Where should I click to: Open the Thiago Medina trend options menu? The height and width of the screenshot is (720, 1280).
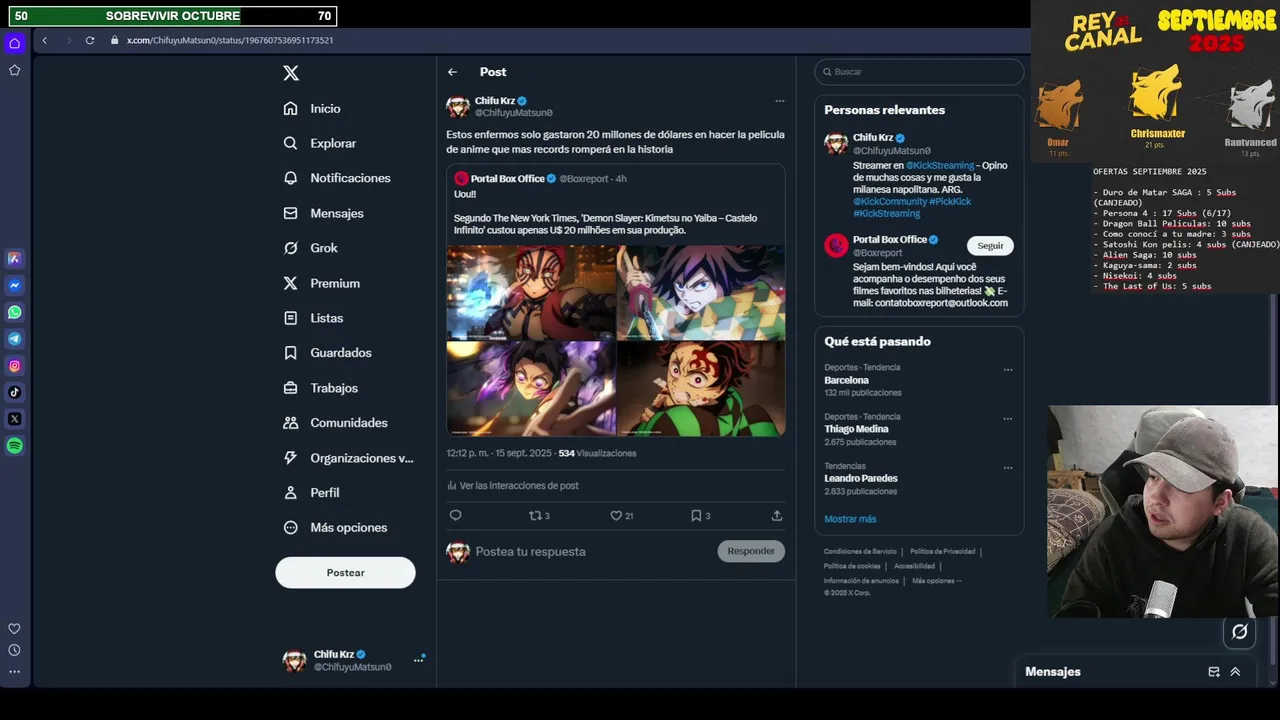[x=1008, y=419]
